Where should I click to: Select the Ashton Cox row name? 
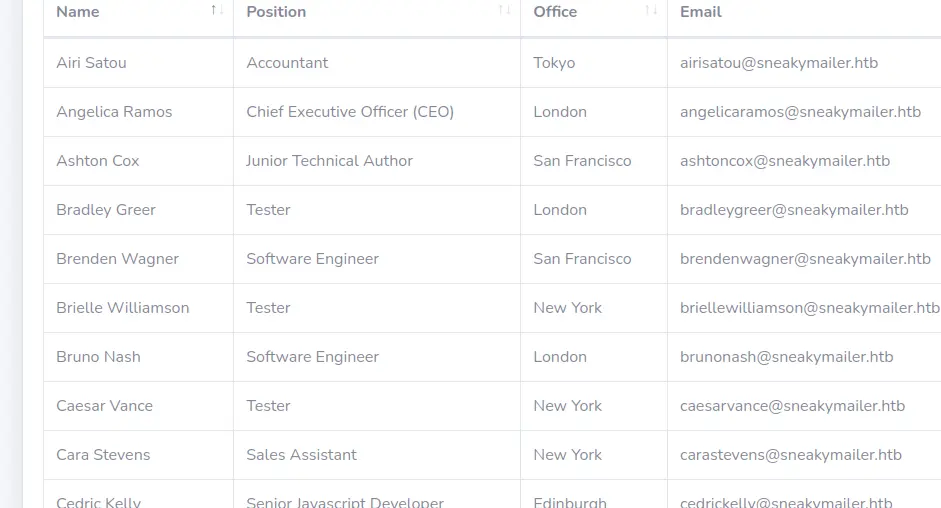(98, 161)
